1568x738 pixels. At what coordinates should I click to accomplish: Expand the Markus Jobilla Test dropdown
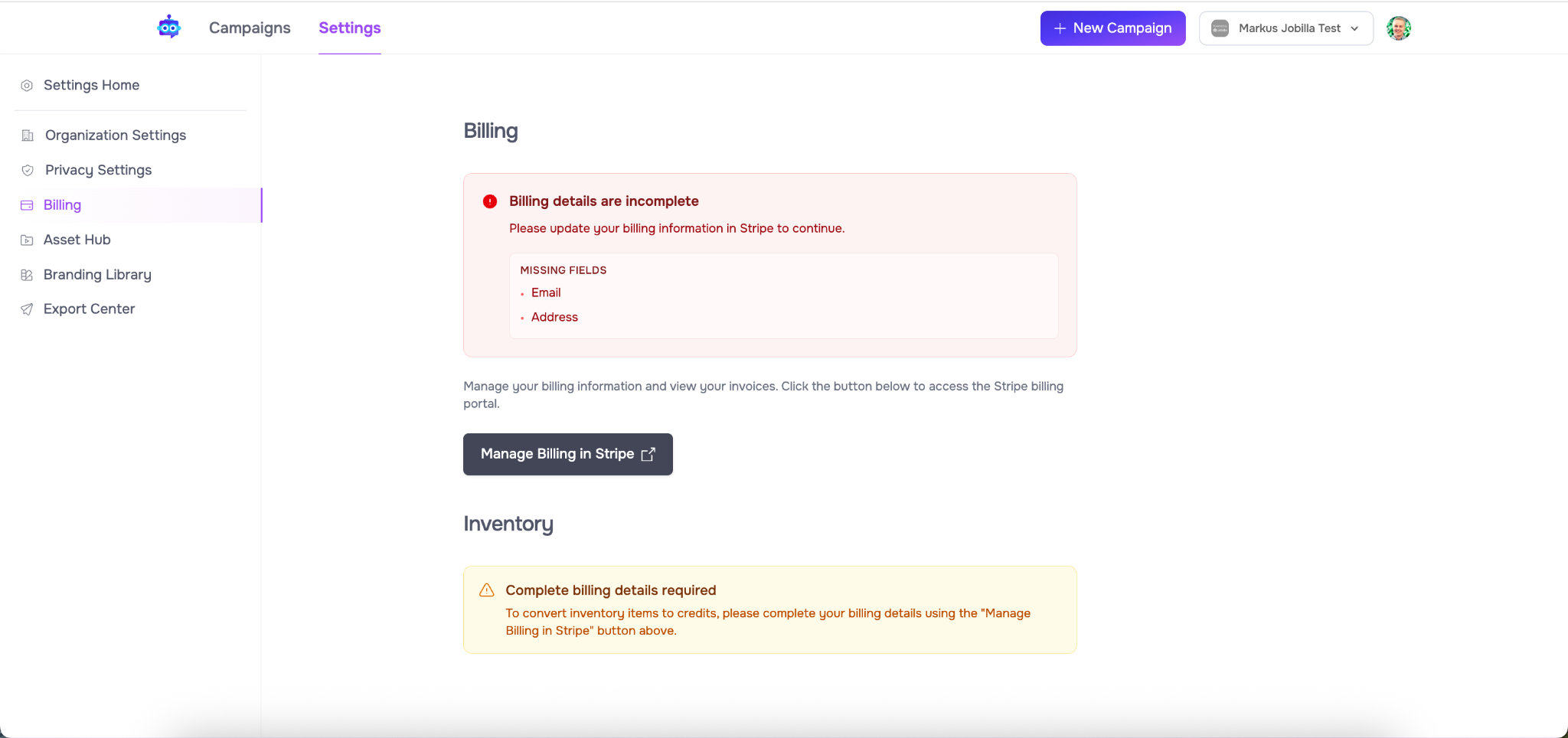click(x=1285, y=28)
